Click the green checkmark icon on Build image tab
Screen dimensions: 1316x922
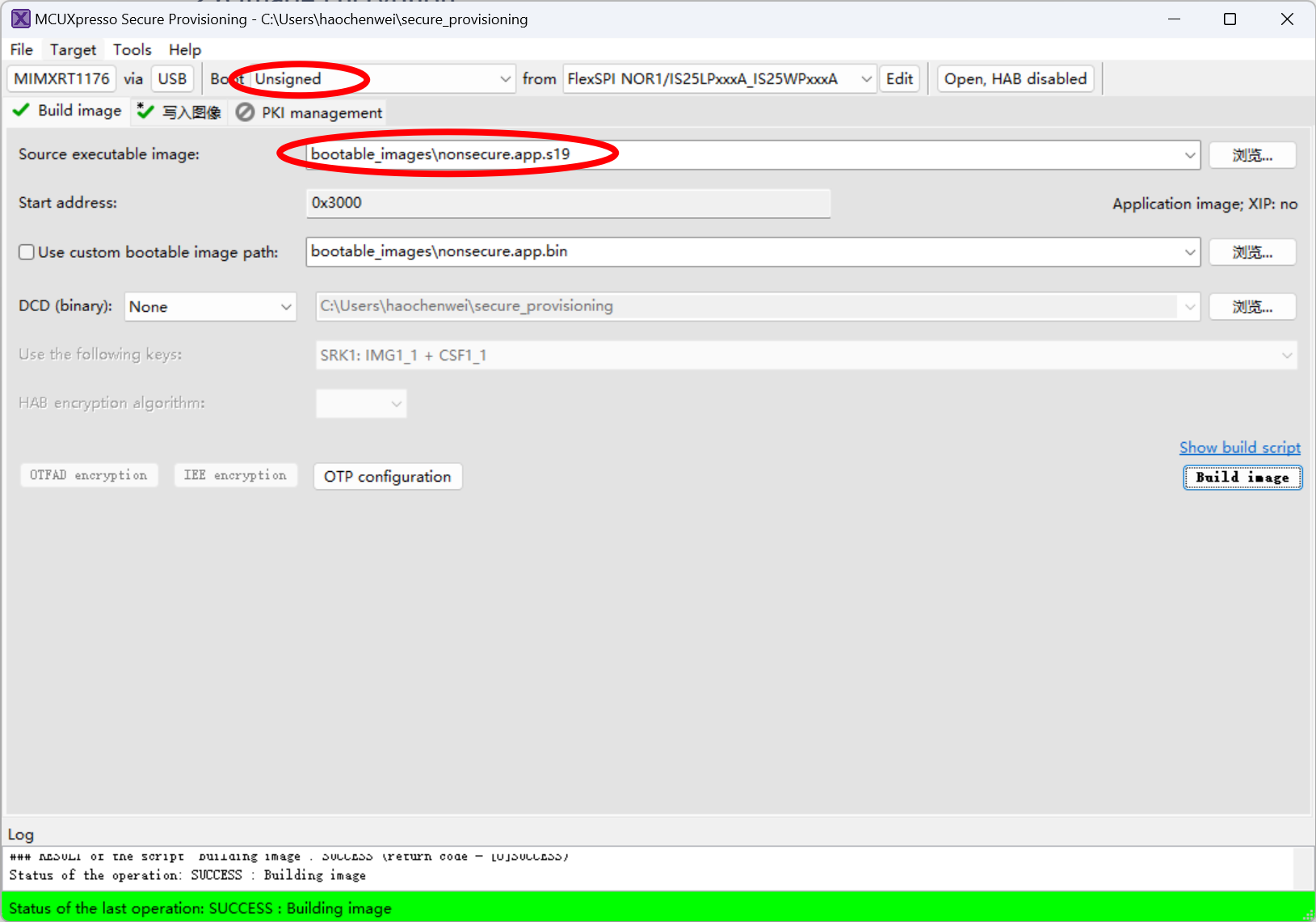(22, 110)
